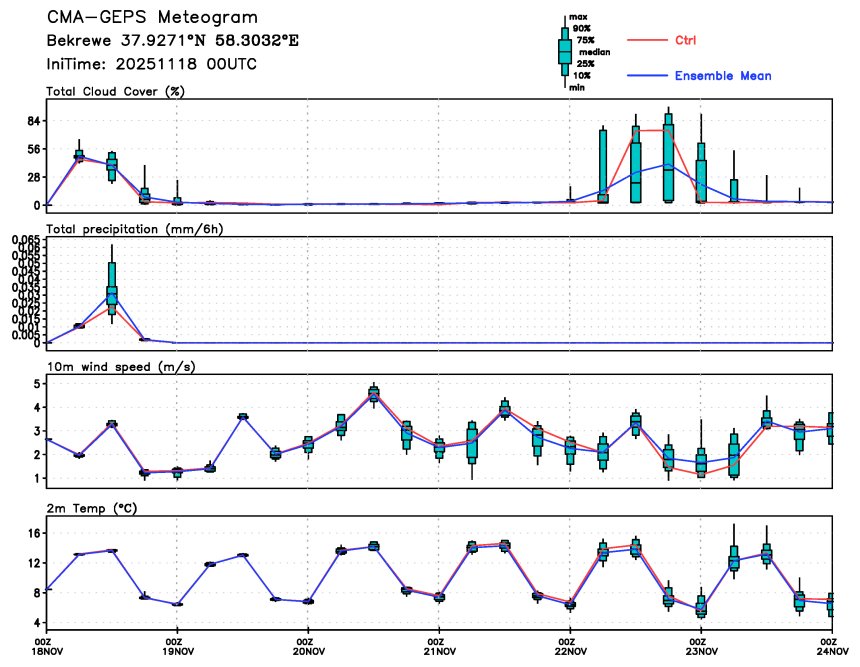Click the 'Total precipitation (mm/6h)' panel title
The image size is (860, 667).
click(135, 229)
